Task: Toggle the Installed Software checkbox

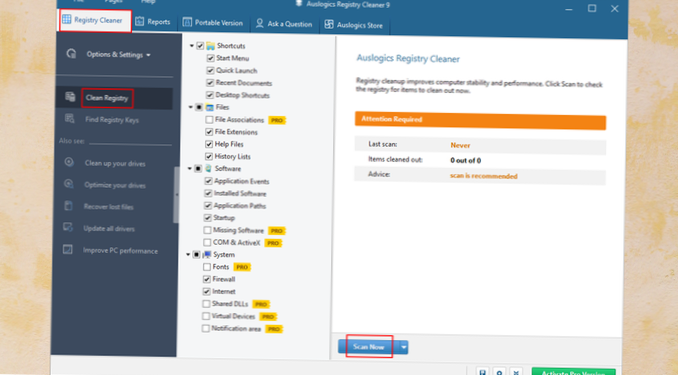Action: coord(208,193)
